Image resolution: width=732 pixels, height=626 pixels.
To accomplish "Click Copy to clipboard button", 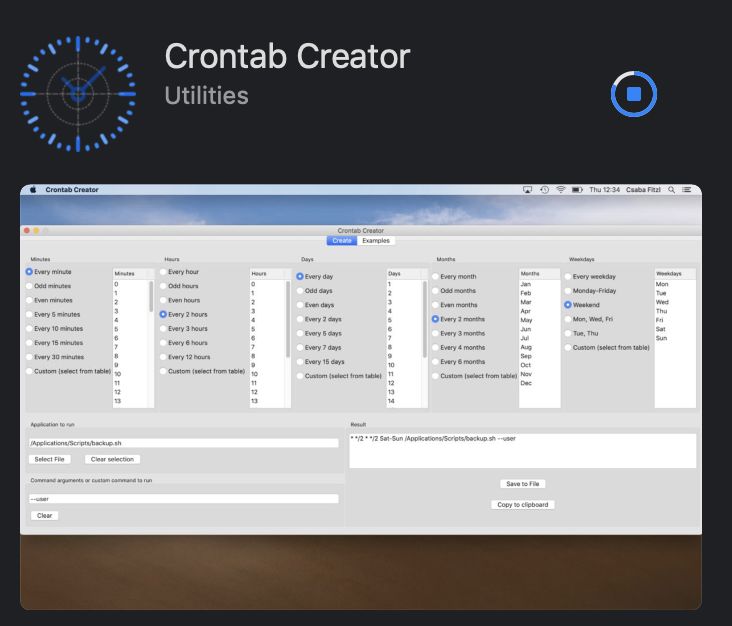I will tap(522, 505).
